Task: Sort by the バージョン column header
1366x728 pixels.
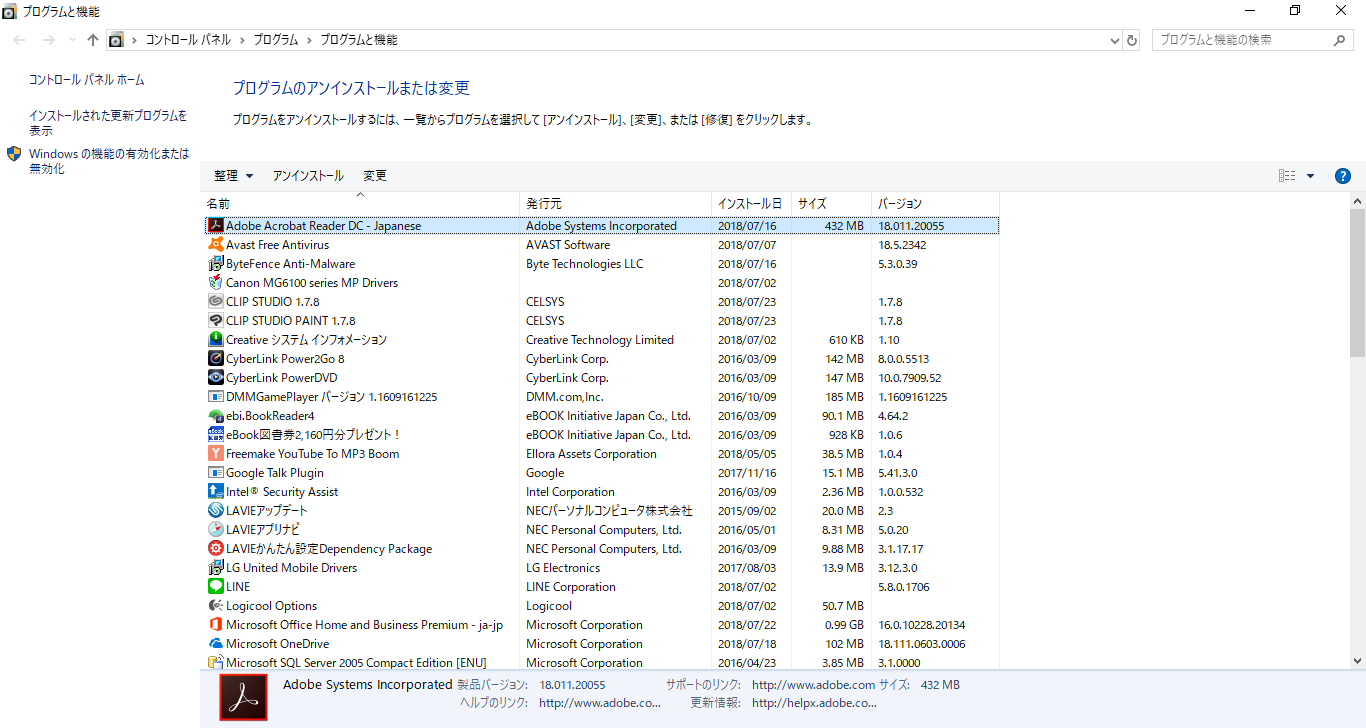Action: coord(935,204)
